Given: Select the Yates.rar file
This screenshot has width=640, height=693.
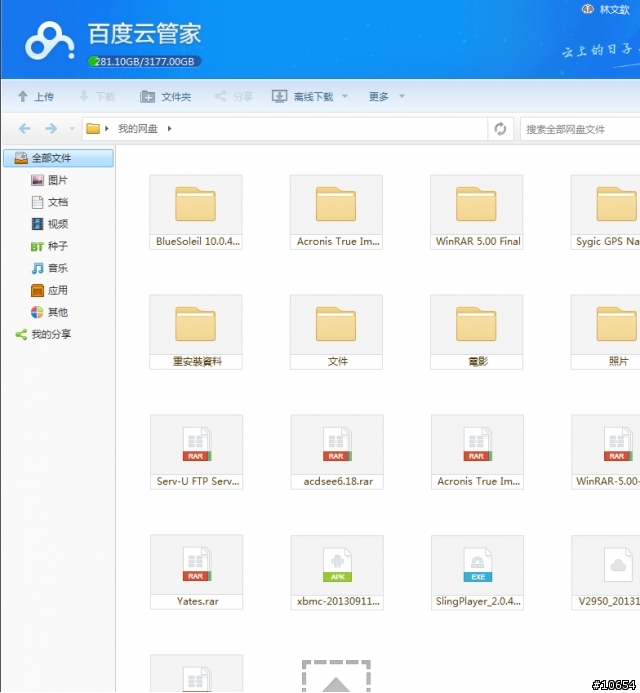Looking at the screenshot, I should tap(197, 572).
